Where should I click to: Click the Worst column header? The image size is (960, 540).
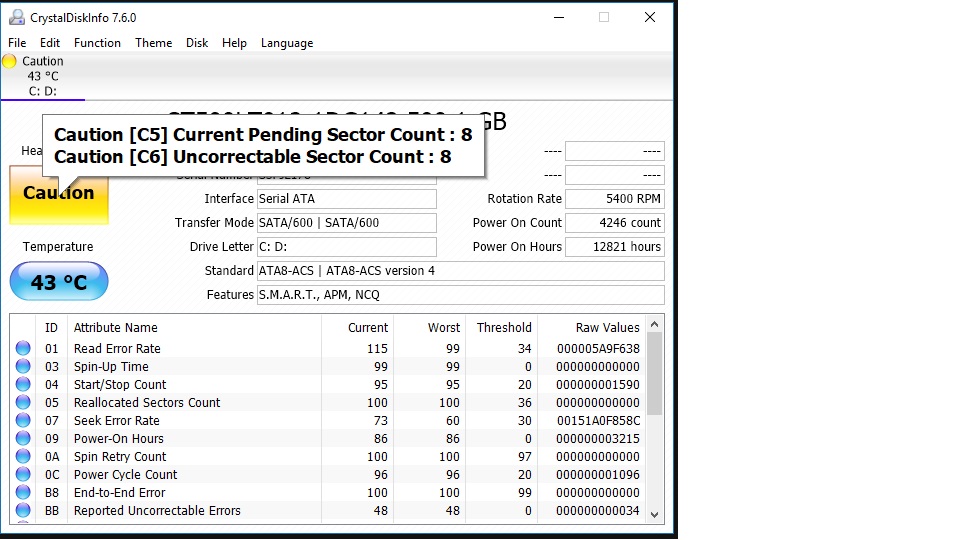point(429,328)
